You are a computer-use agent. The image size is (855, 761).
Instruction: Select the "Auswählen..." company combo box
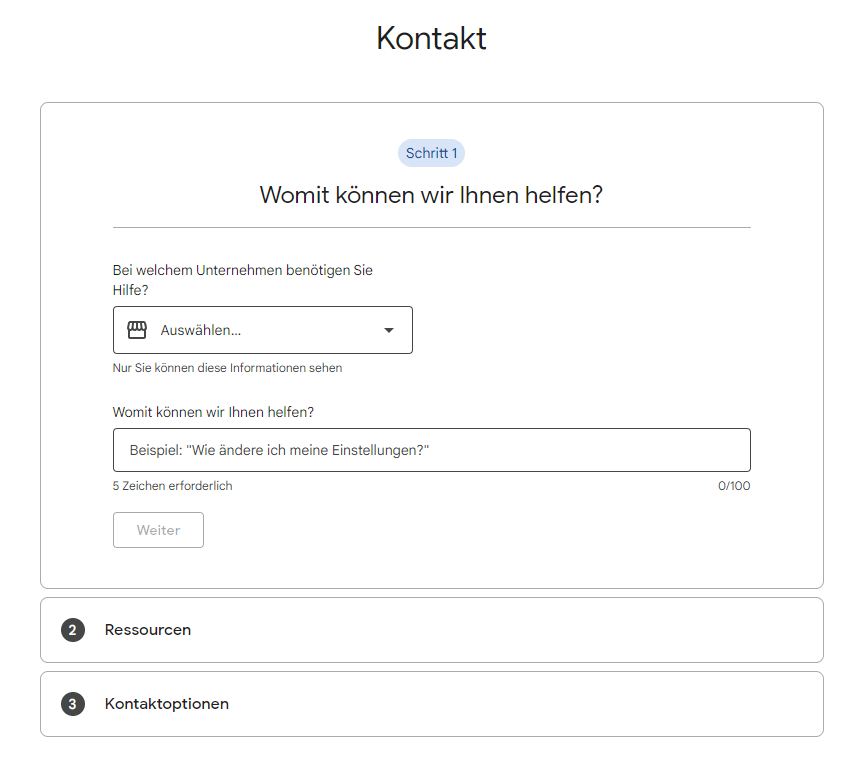point(262,330)
